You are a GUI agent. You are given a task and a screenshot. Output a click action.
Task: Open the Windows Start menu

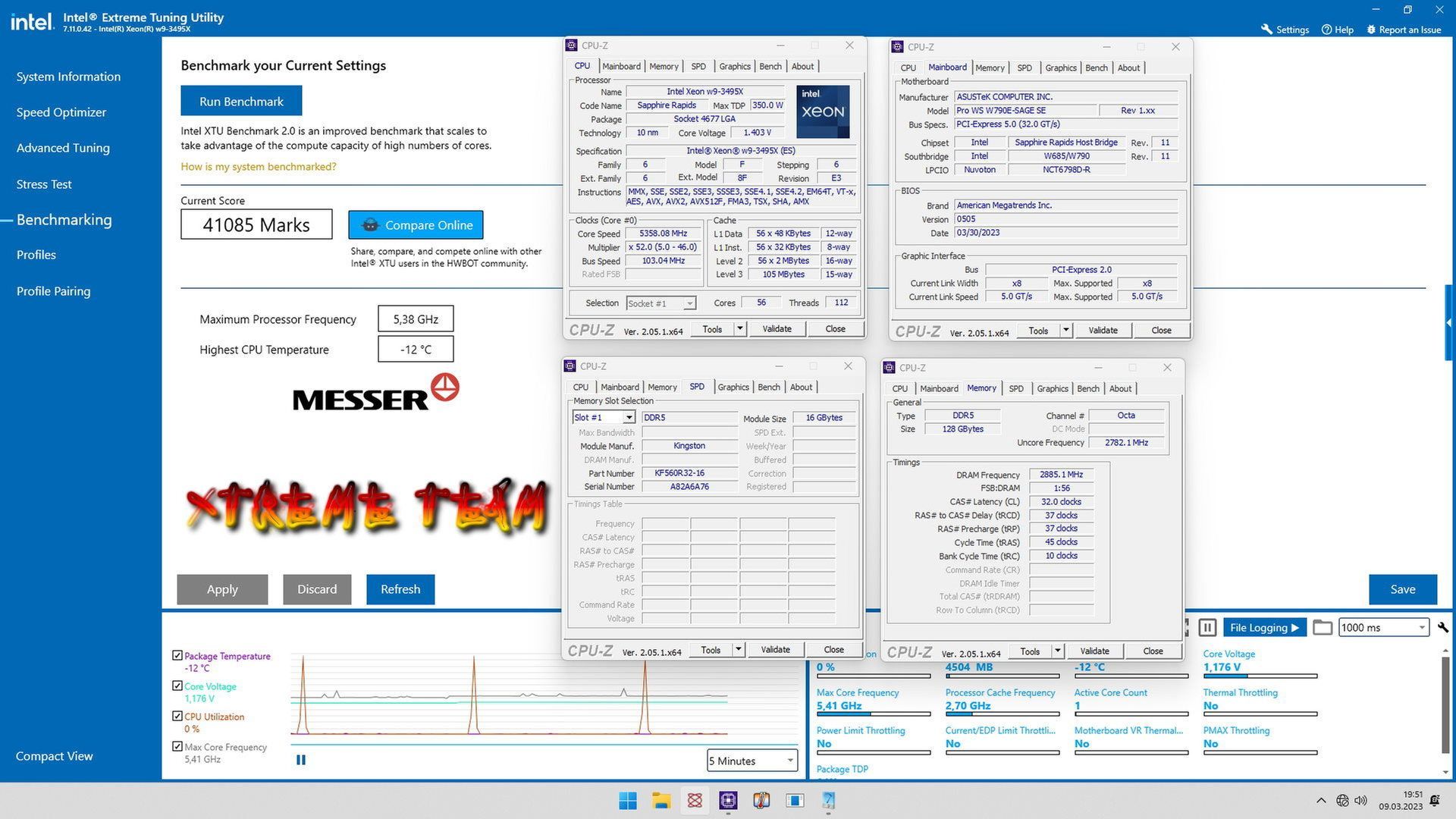click(x=628, y=800)
